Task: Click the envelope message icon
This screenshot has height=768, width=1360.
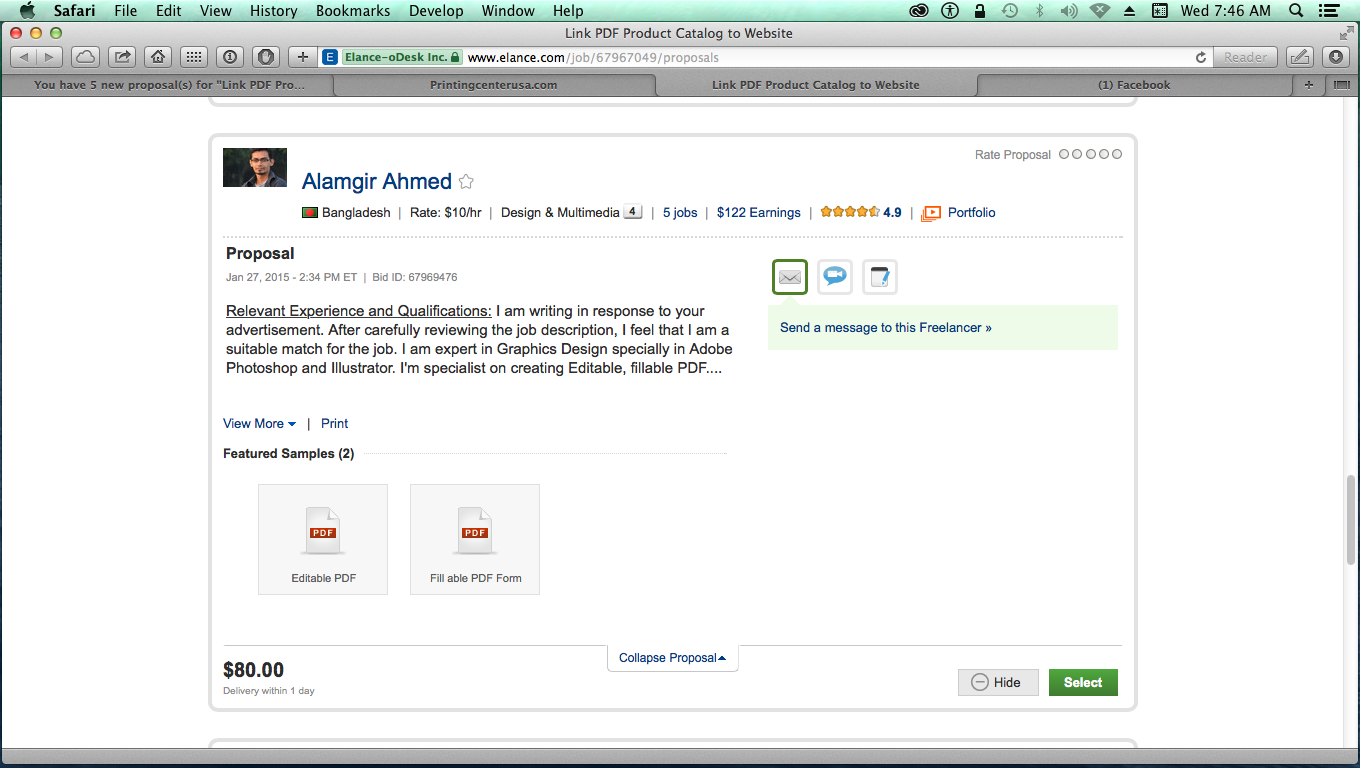Action: click(790, 277)
